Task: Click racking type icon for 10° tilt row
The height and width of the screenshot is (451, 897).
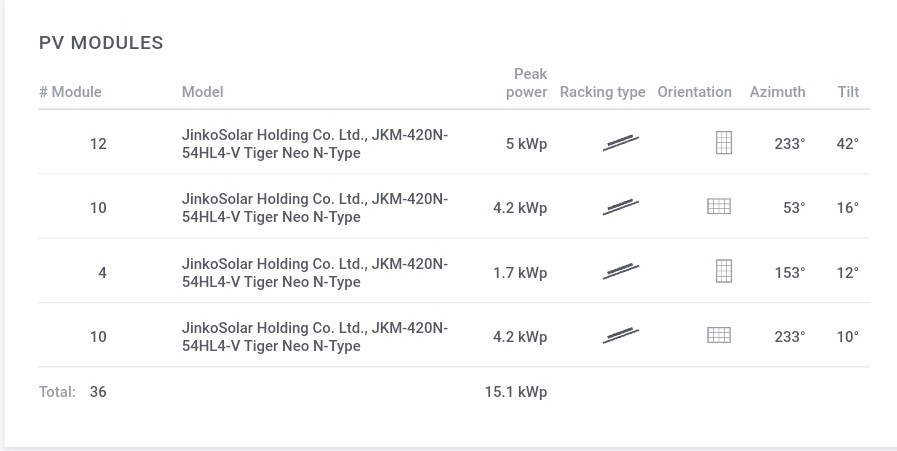Action: [x=621, y=336]
